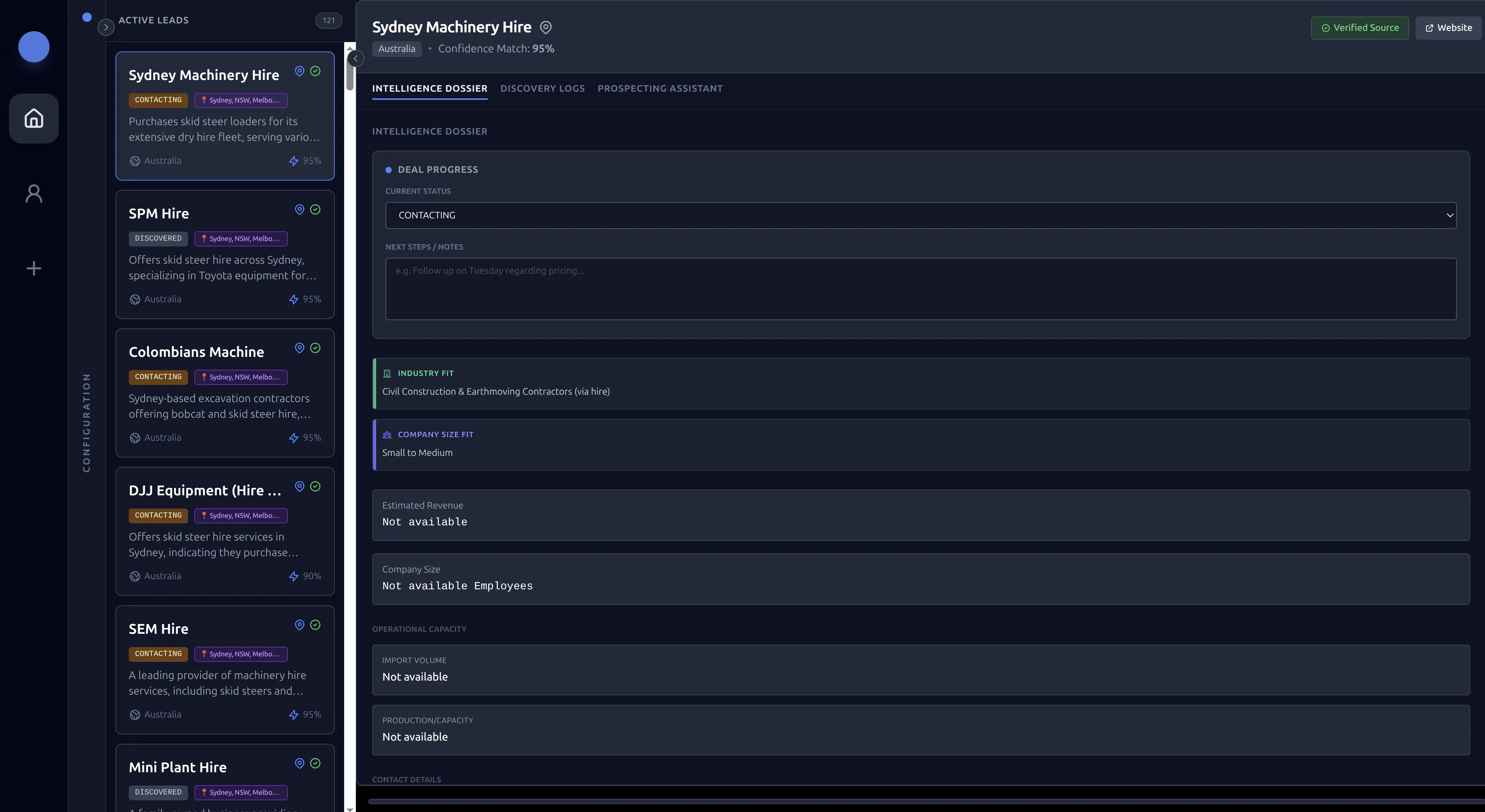Click the location tag on SPM Hire card

[x=241, y=239]
